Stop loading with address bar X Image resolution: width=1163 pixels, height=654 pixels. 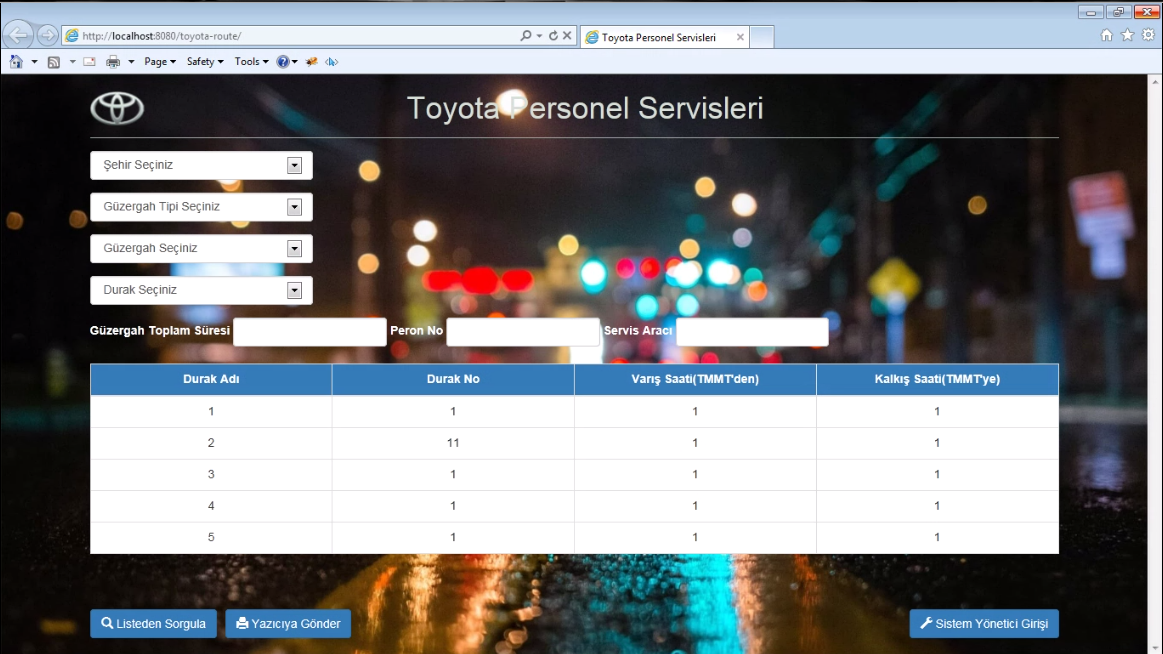pos(567,36)
